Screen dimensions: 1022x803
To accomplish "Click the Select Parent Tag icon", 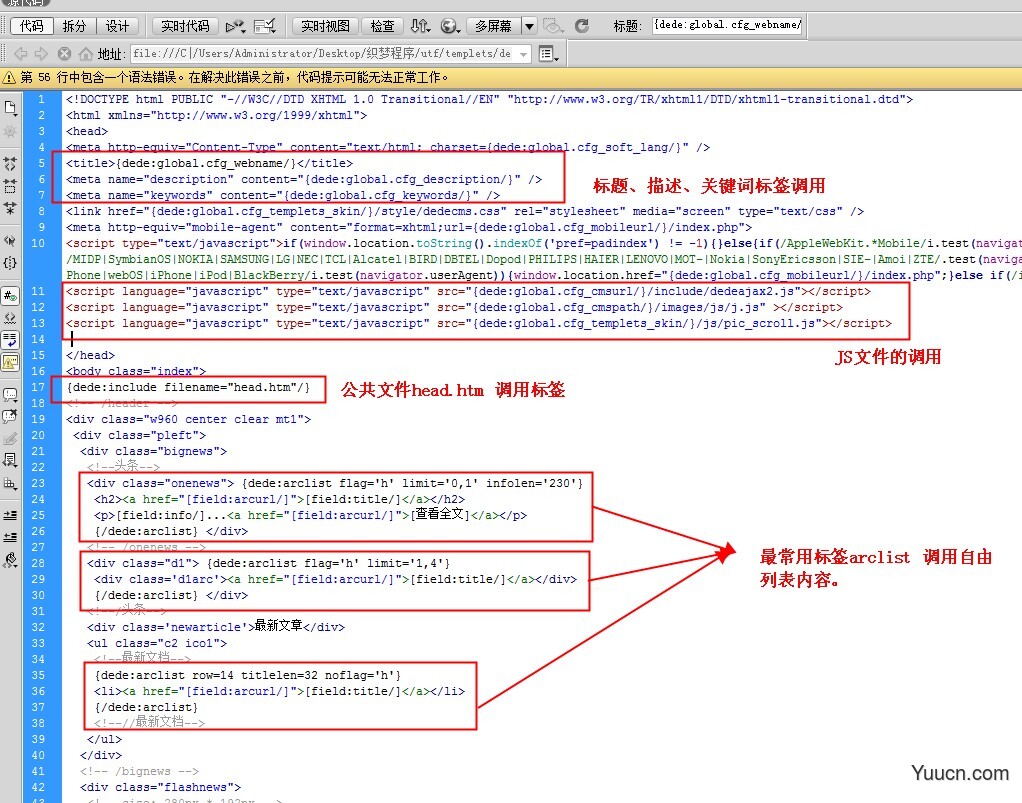I will click(x=10, y=241).
